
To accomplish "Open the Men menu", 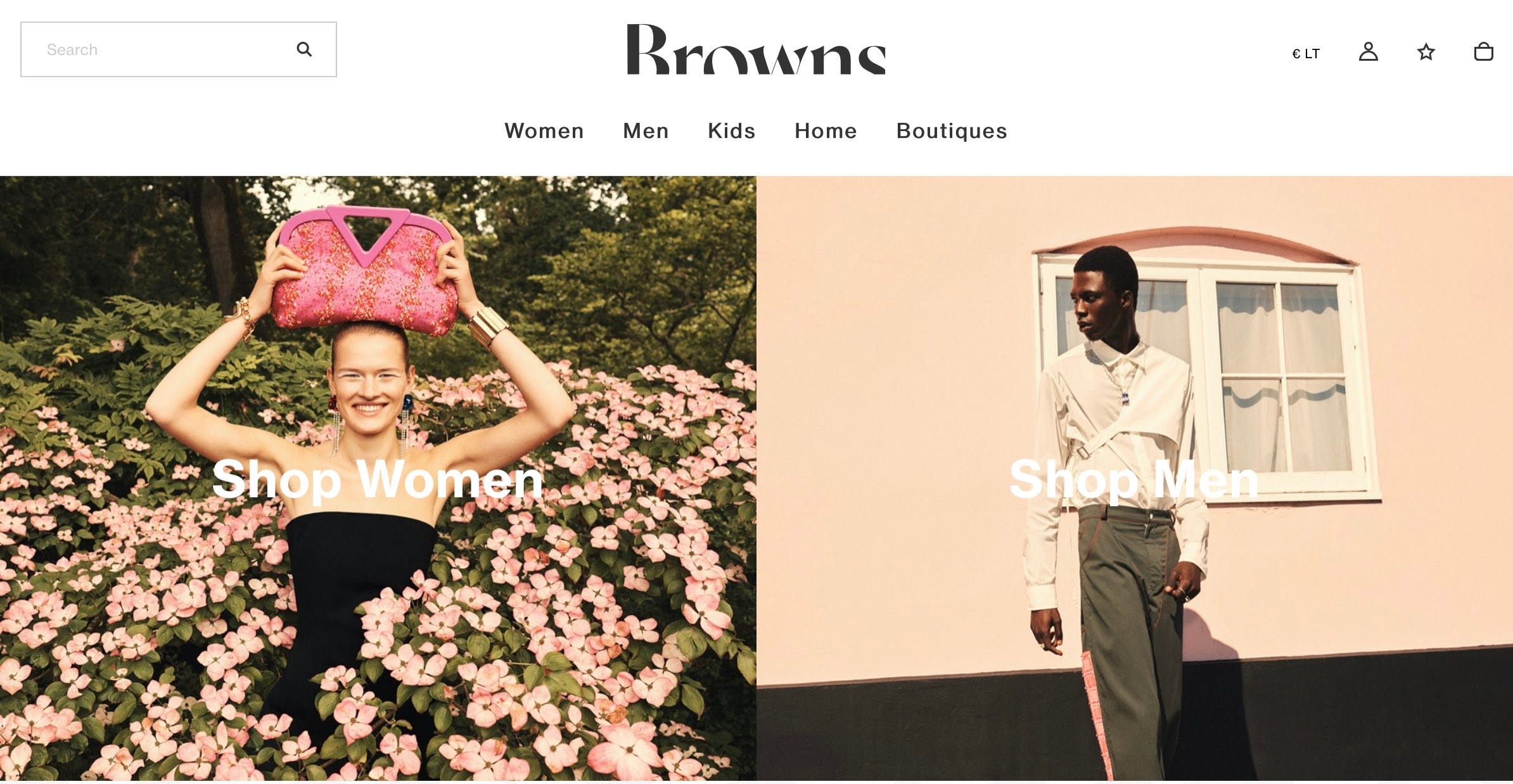I will (646, 130).
